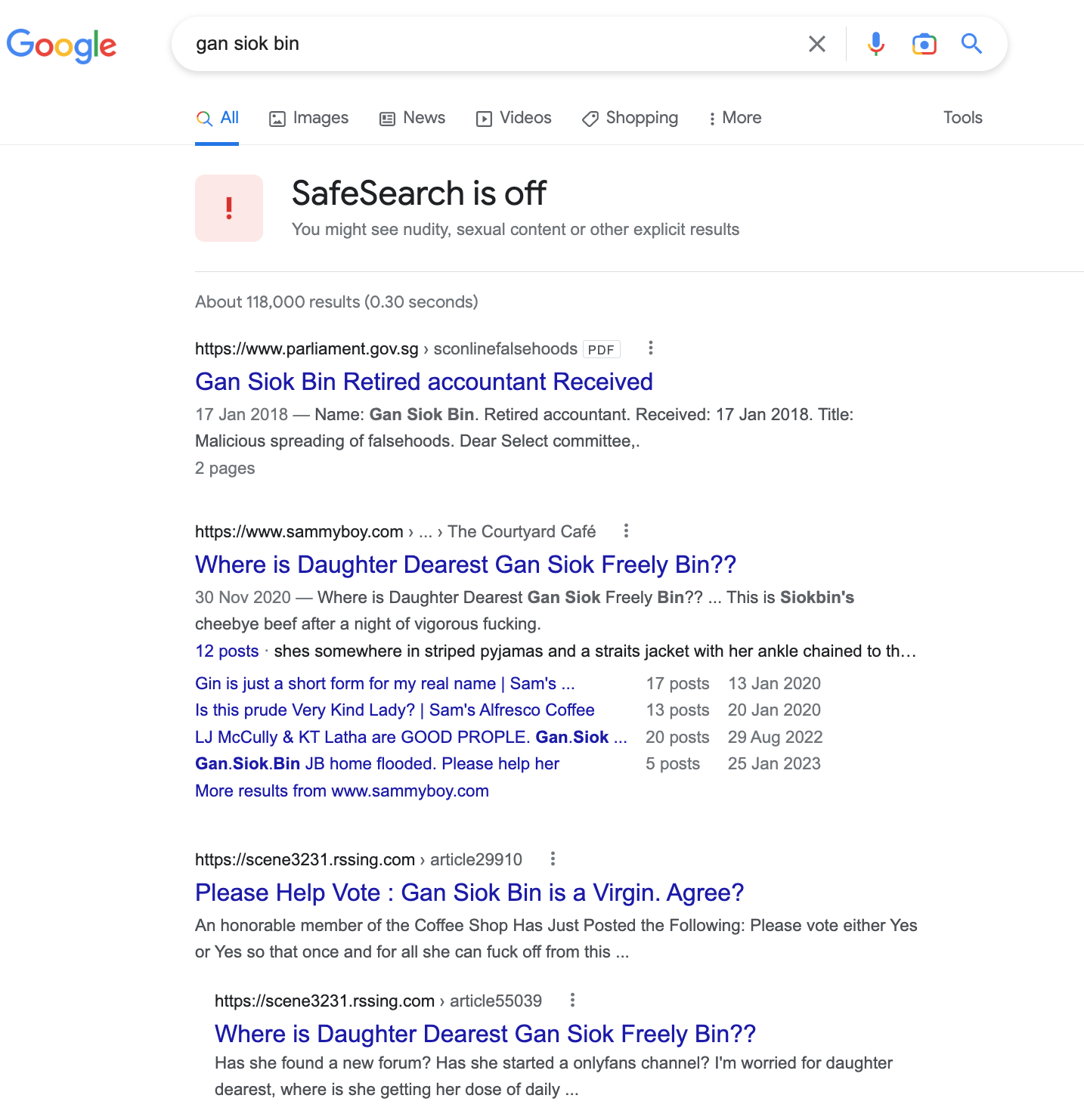Open the parliament PDF result titled 'Retired accountant Received'
The image size is (1084, 1120).
pyautogui.click(x=423, y=382)
